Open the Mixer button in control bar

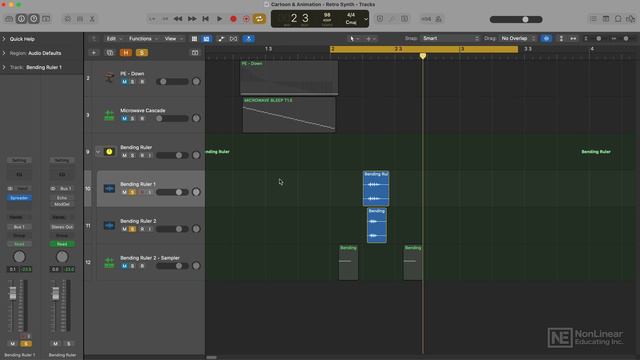coord(80,19)
